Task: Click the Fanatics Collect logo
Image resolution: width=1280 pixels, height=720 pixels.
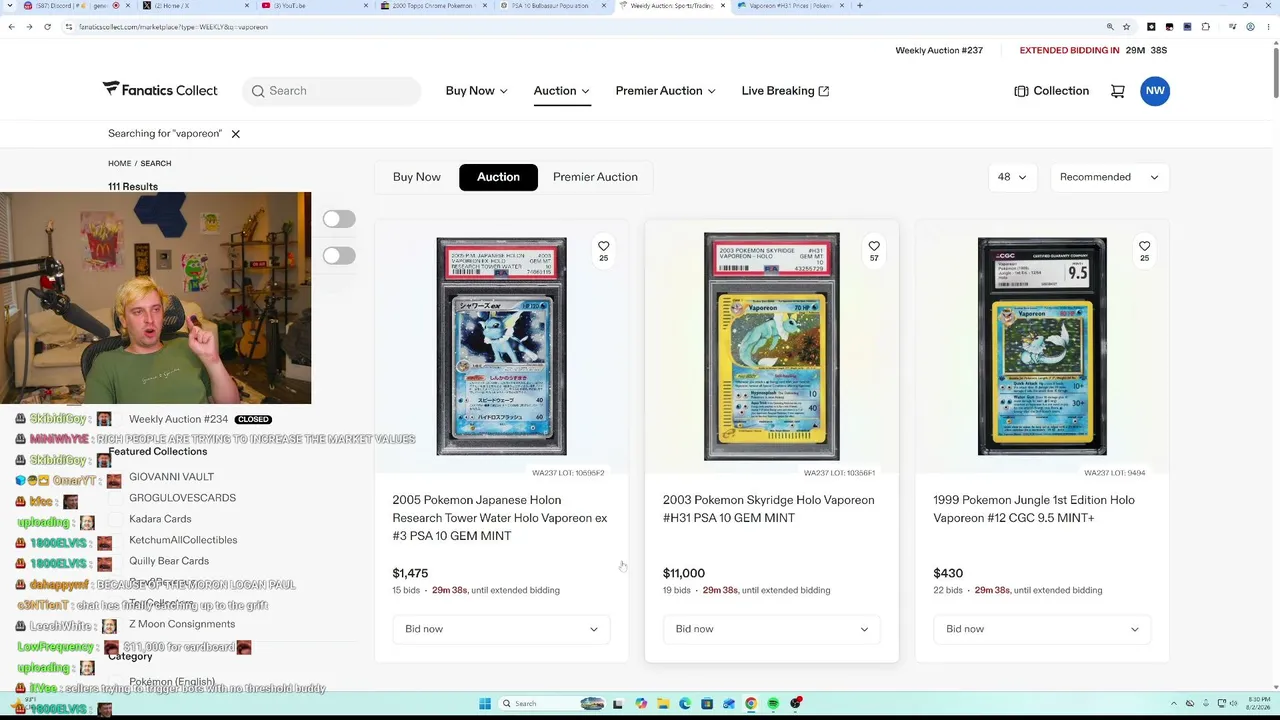Action: coord(160,90)
